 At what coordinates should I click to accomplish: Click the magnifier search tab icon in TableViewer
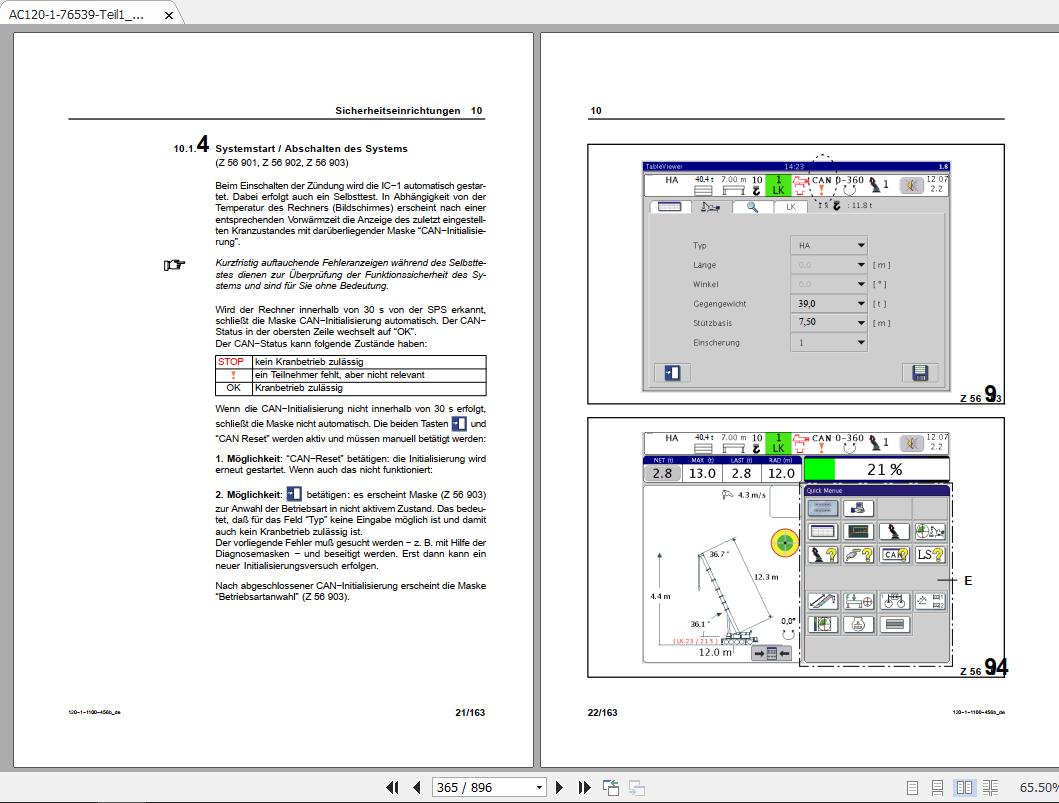pyautogui.click(x=752, y=207)
